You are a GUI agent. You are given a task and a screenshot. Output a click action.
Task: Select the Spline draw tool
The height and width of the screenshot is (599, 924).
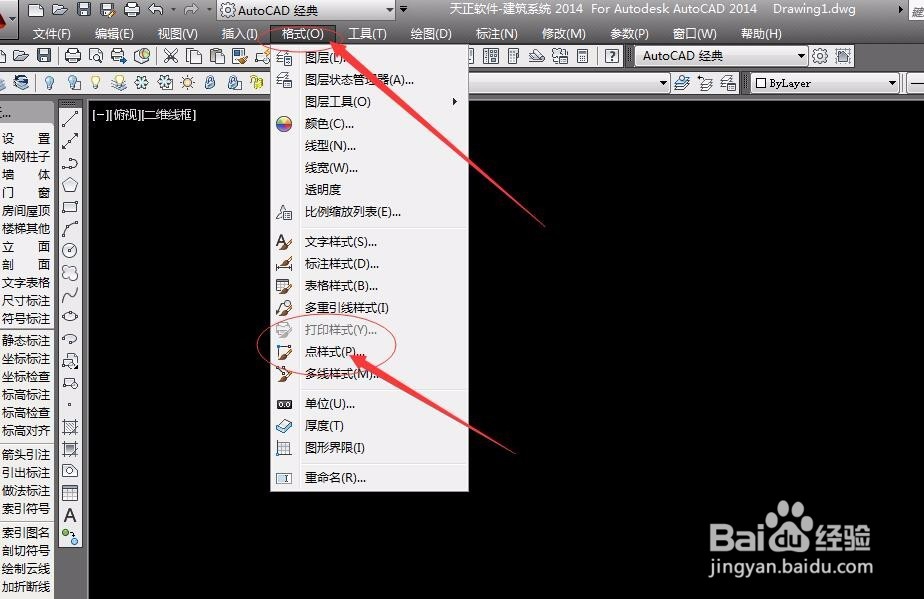pyautogui.click(x=70, y=294)
